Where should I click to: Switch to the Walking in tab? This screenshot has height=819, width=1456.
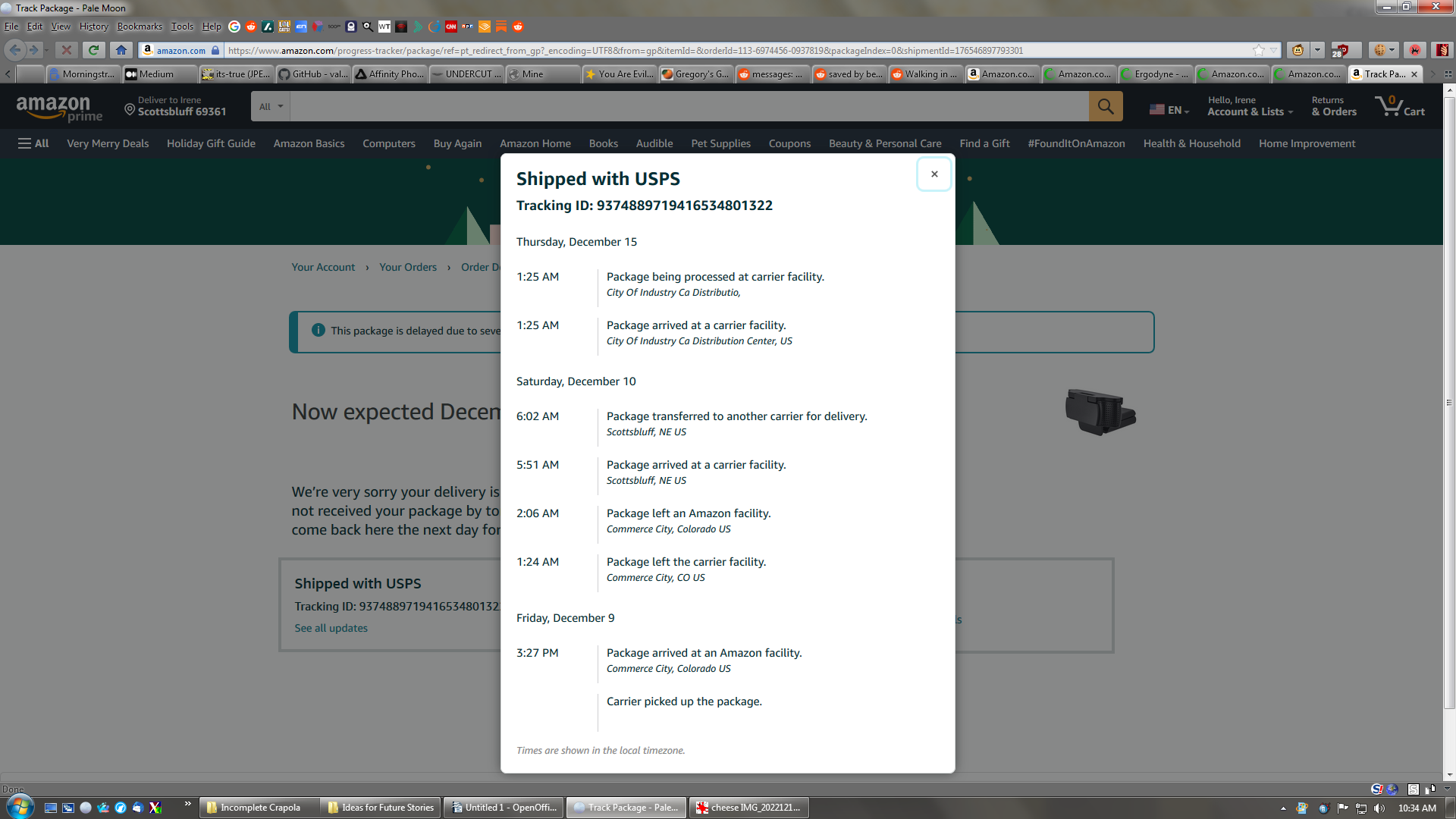(926, 74)
